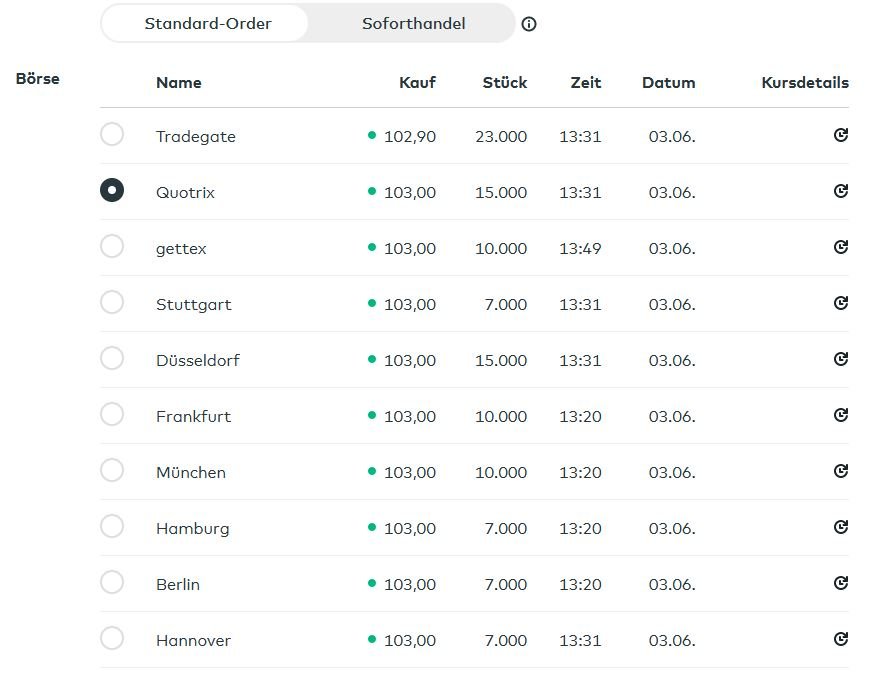The image size is (876, 684).
Task: Refresh the Berlin price details
Action: click(x=840, y=583)
